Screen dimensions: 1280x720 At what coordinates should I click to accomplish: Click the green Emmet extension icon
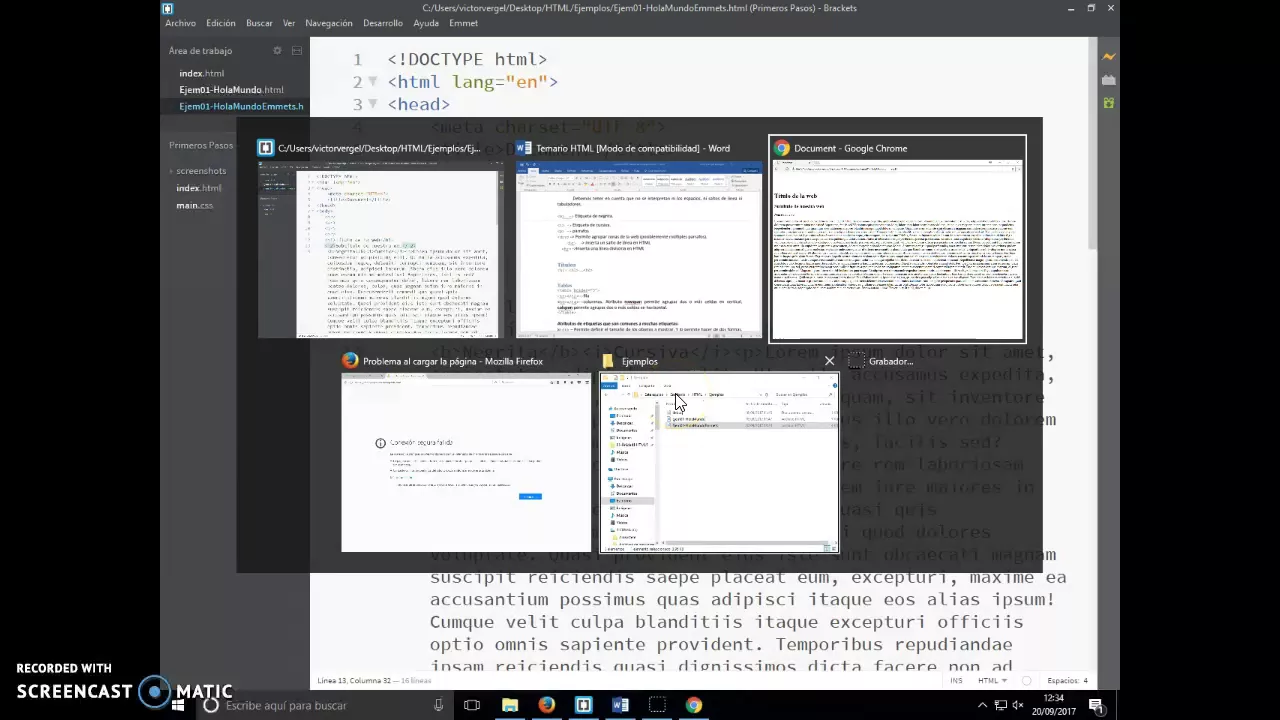pos(1108,103)
